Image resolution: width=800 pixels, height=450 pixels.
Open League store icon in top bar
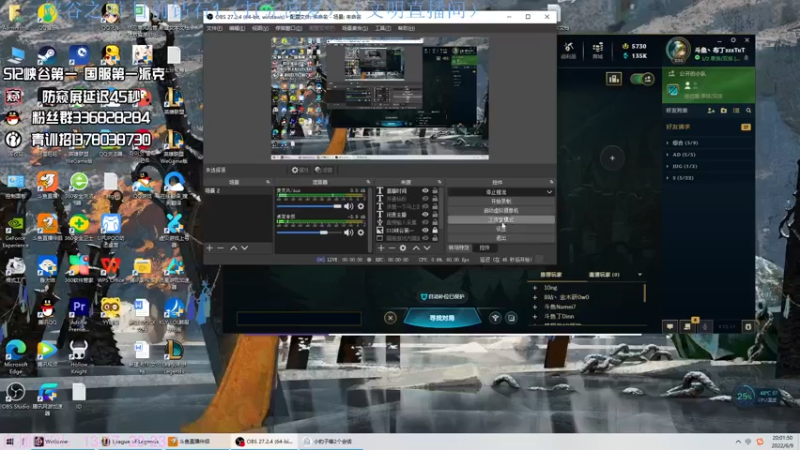[597, 50]
